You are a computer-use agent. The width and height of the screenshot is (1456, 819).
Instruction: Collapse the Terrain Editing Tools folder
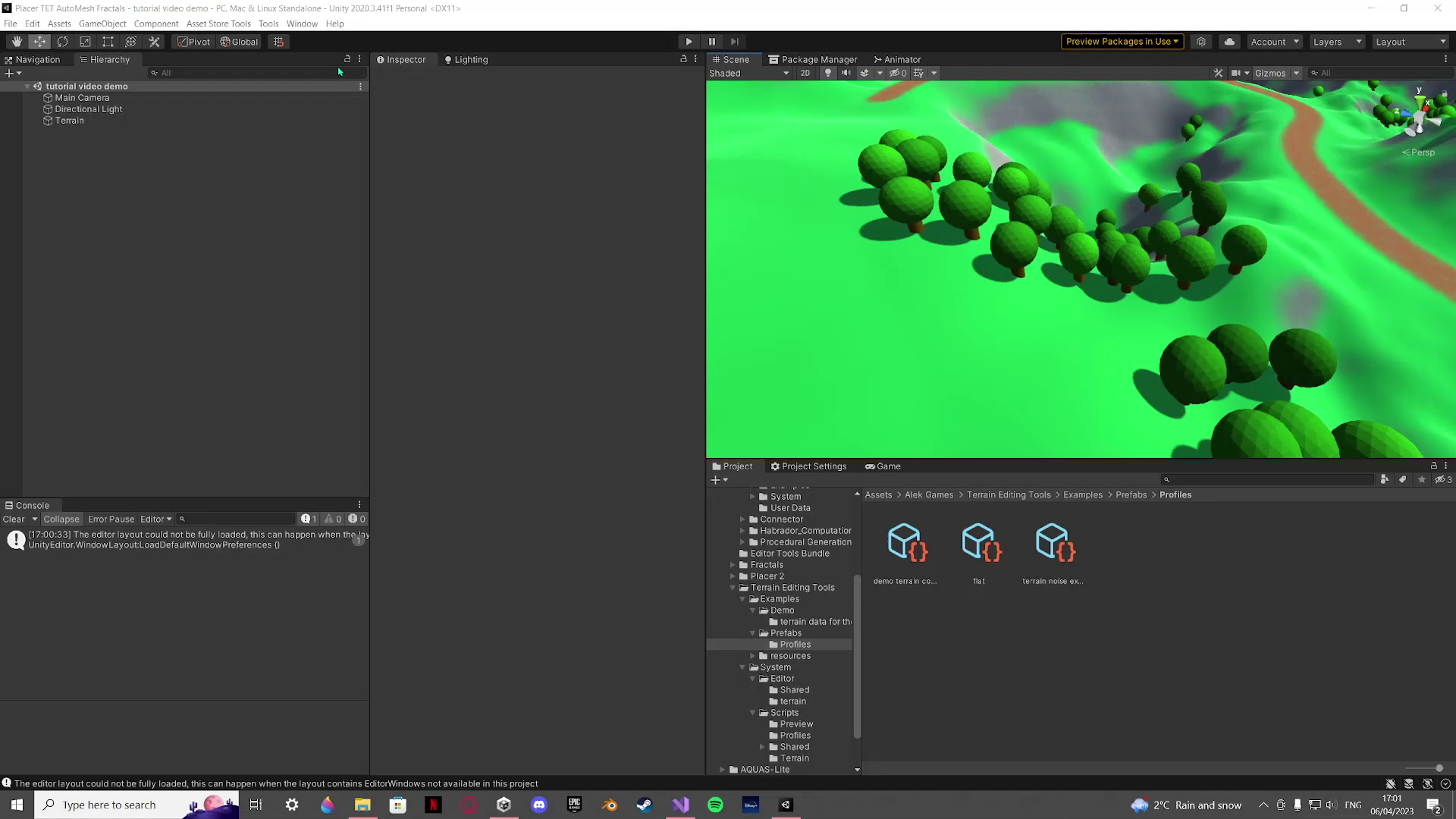733,588
